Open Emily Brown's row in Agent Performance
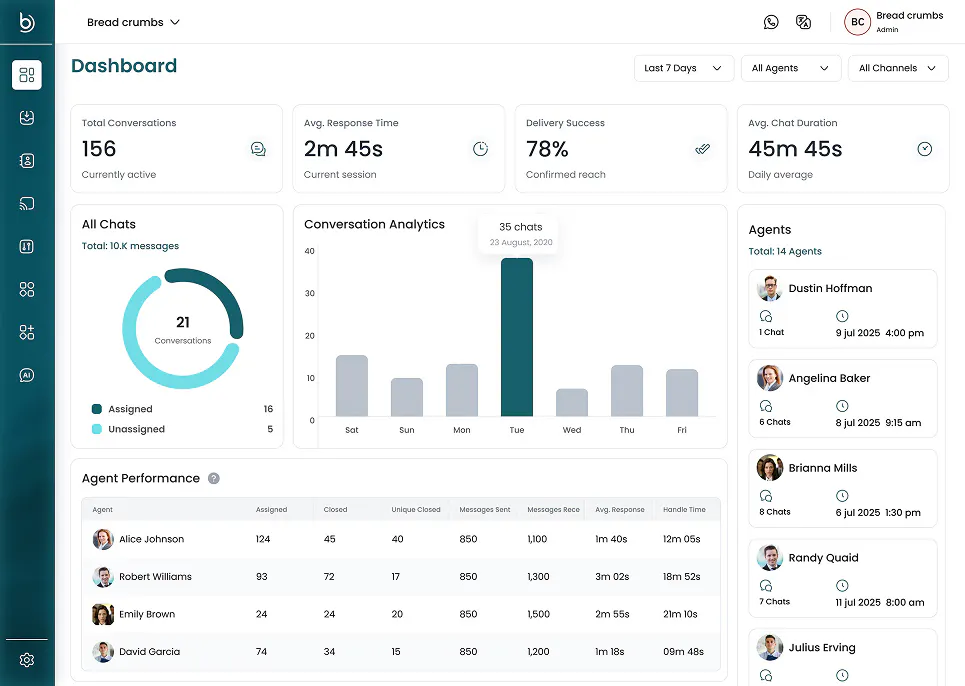Viewport: 965px width, 686px height. (x=401, y=614)
